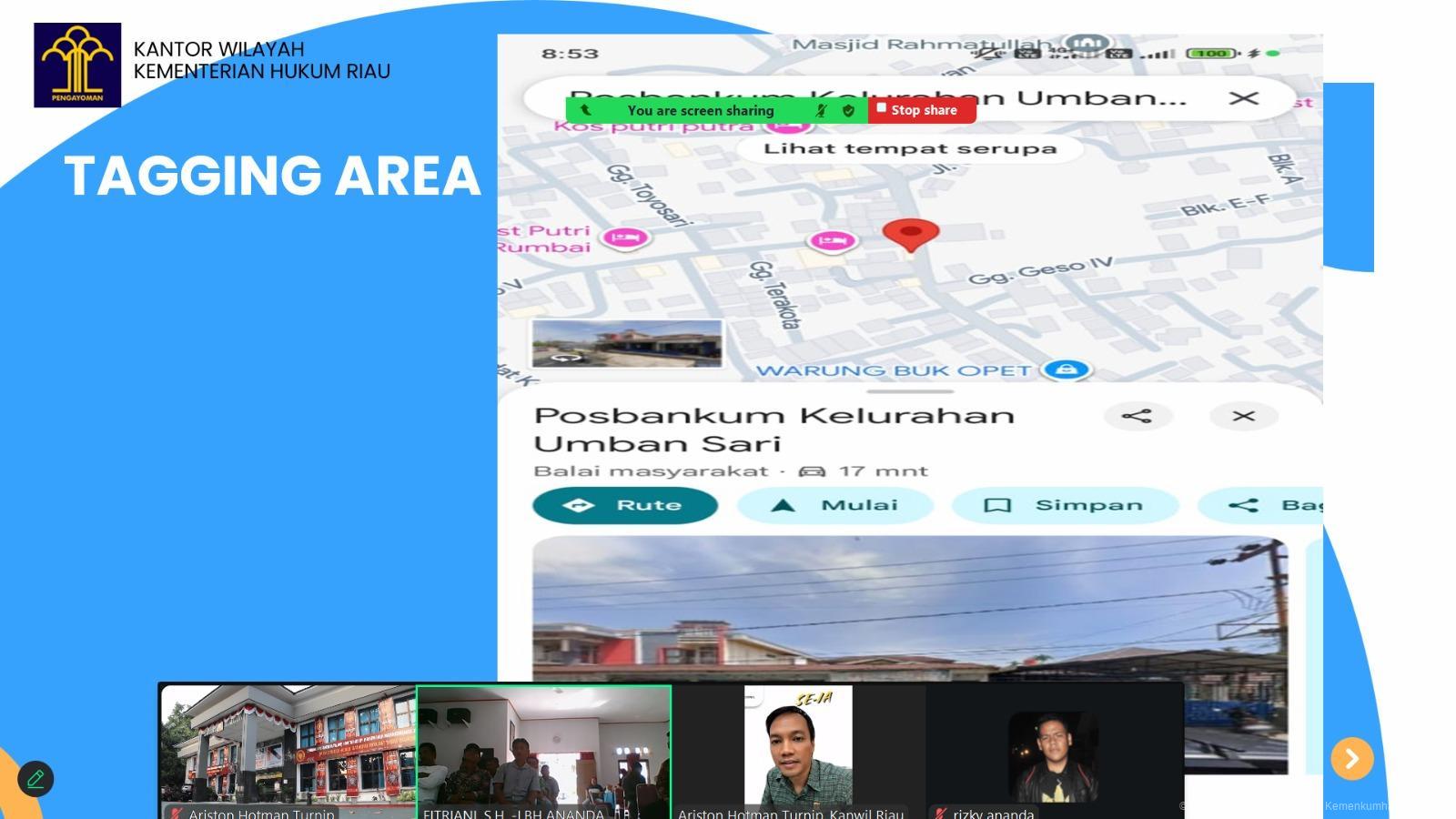
Task: Clear the Posbankum search bar with X
Action: pos(1243,98)
